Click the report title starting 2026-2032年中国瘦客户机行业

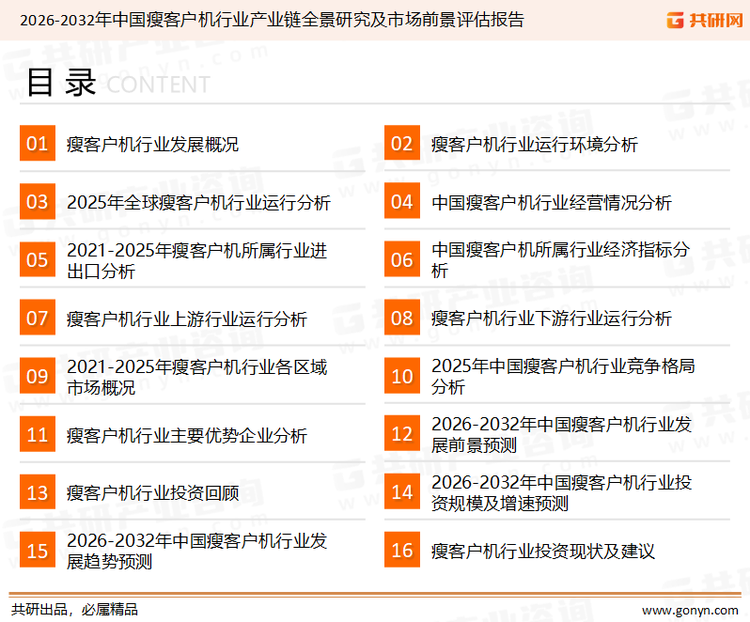(x=272, y=20)
